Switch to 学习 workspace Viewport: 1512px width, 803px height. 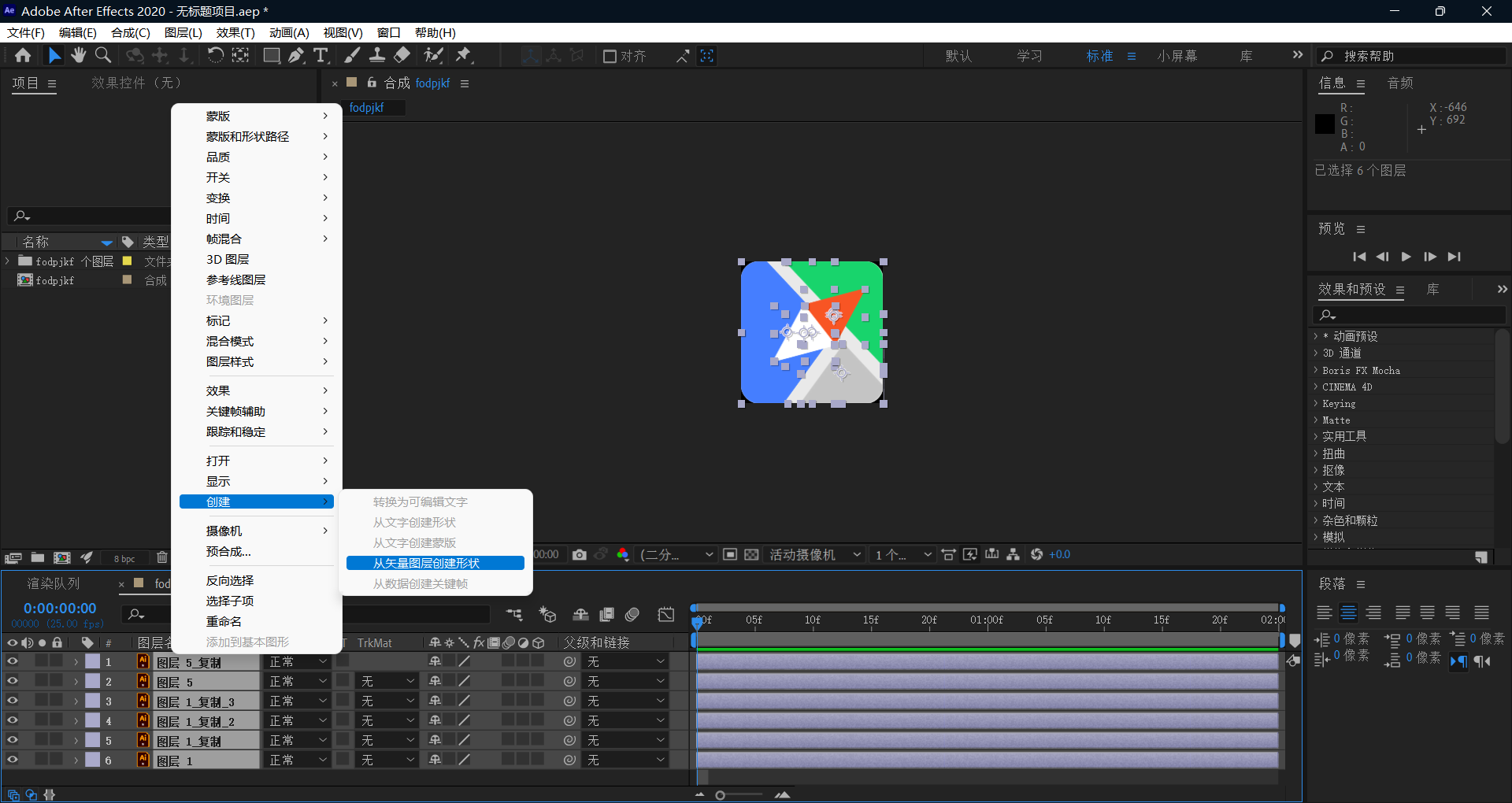tap(1029, 56)
